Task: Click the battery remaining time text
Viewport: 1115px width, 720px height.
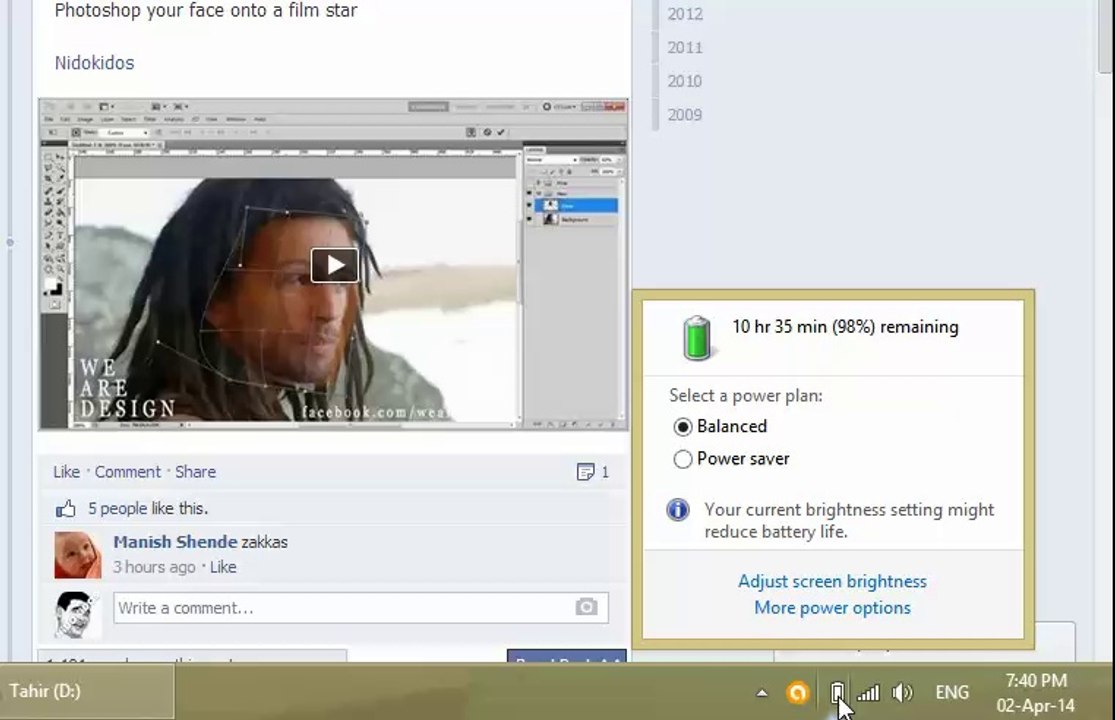Action: tap(845, 327)
